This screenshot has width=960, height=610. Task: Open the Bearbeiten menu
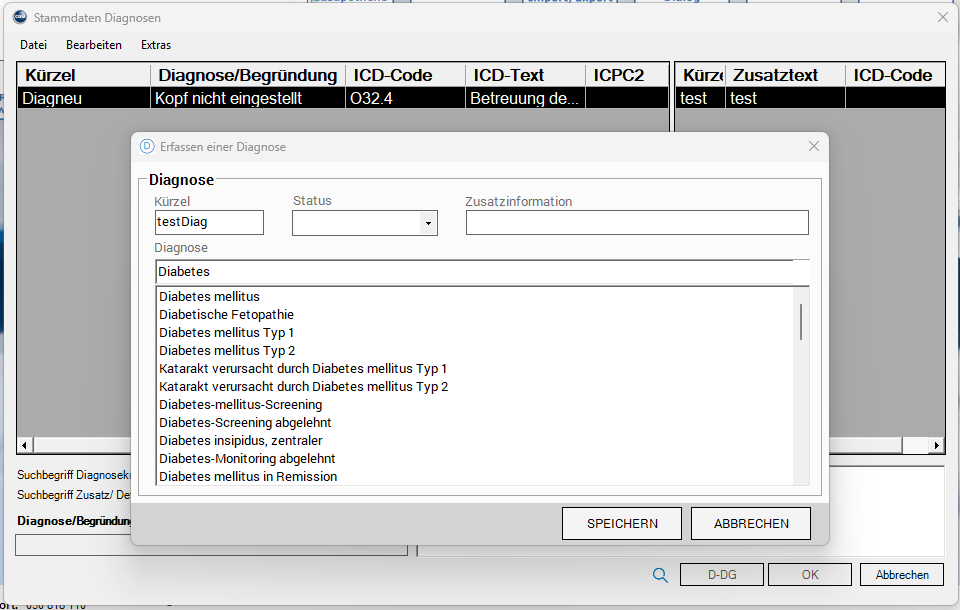tap(94, 45)
